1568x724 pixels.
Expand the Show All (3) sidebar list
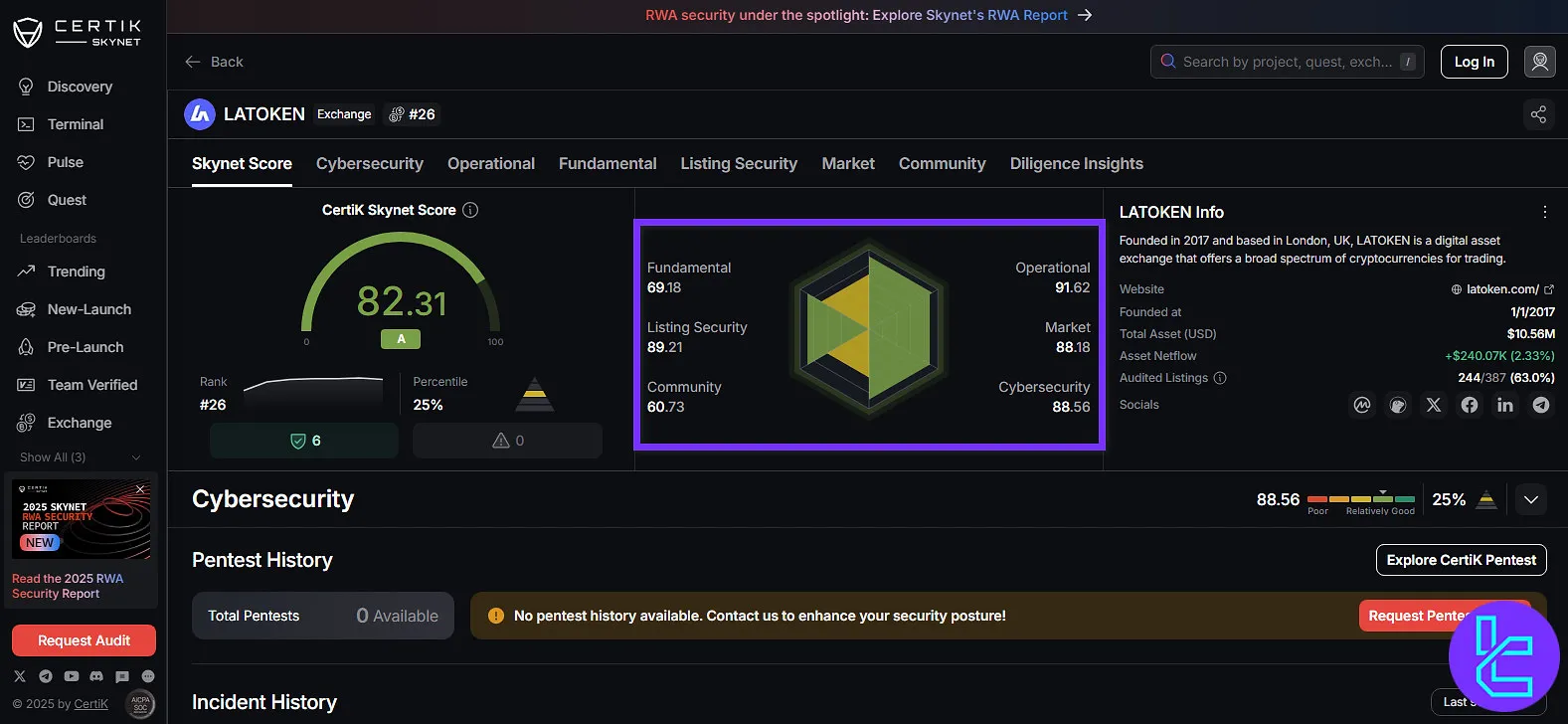pos(80,457)
